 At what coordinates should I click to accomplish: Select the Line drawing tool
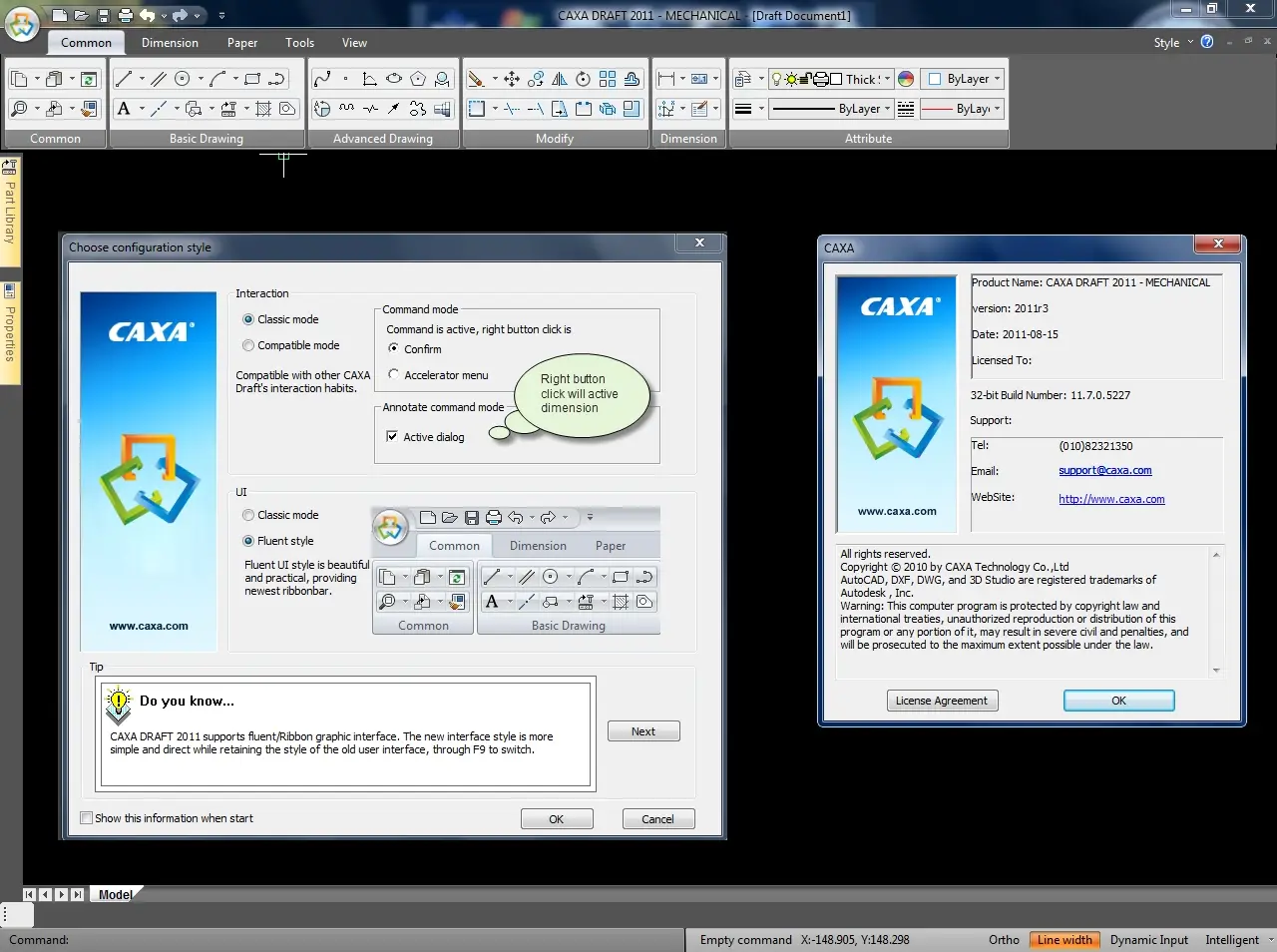pos(124,79)
